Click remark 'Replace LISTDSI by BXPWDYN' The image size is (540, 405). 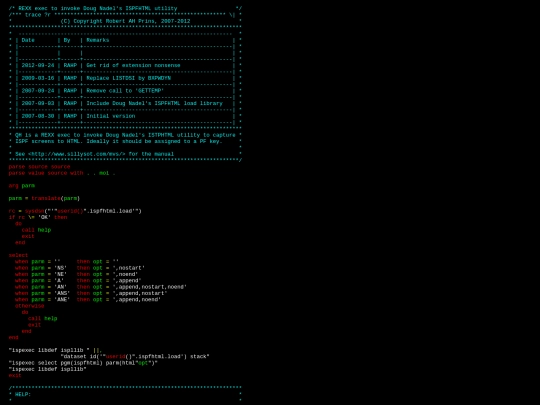128,78
